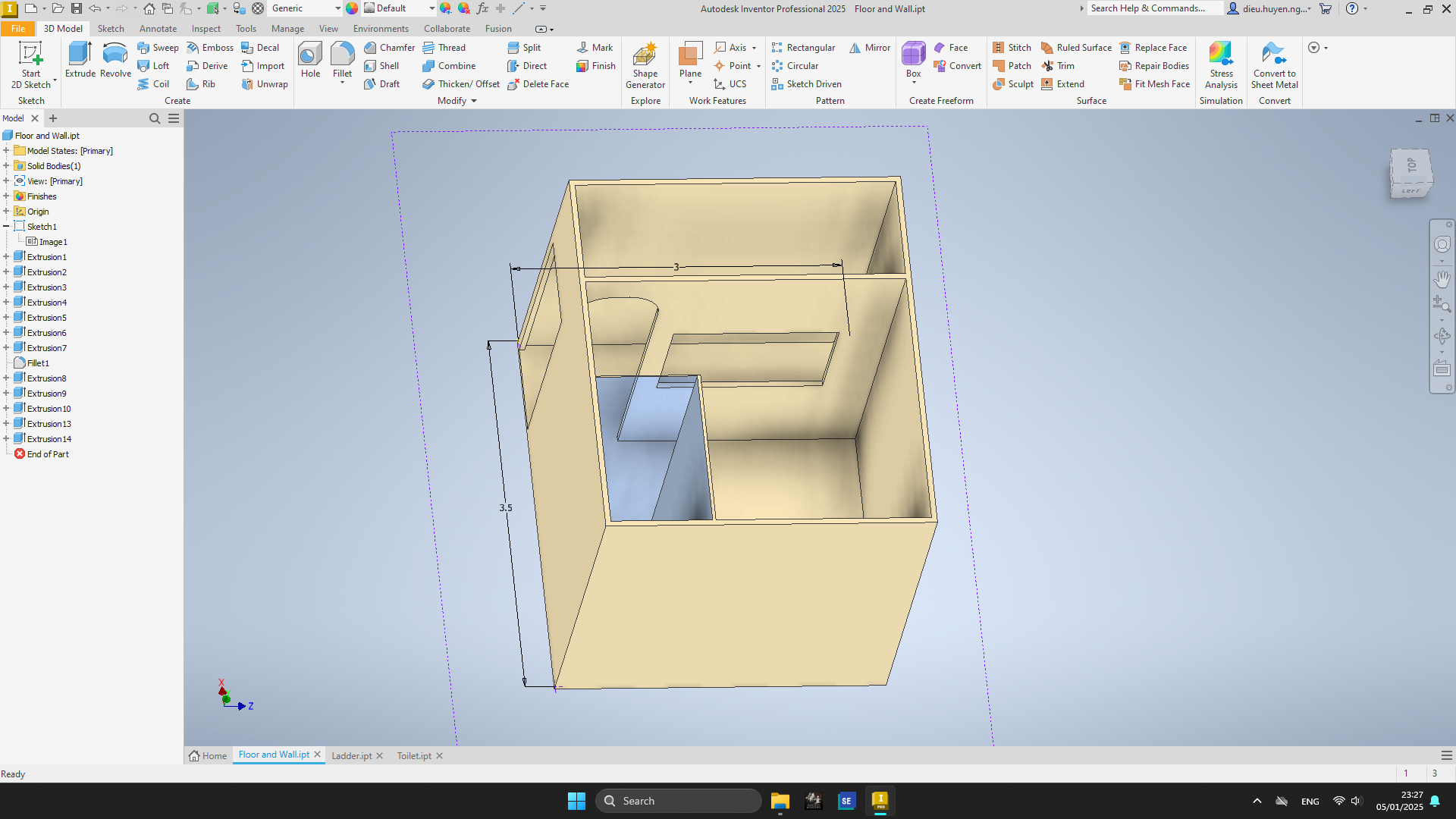Select the 3.5 dimension label
Screen dimensions: 1456x819
click(x=506, y=508)
